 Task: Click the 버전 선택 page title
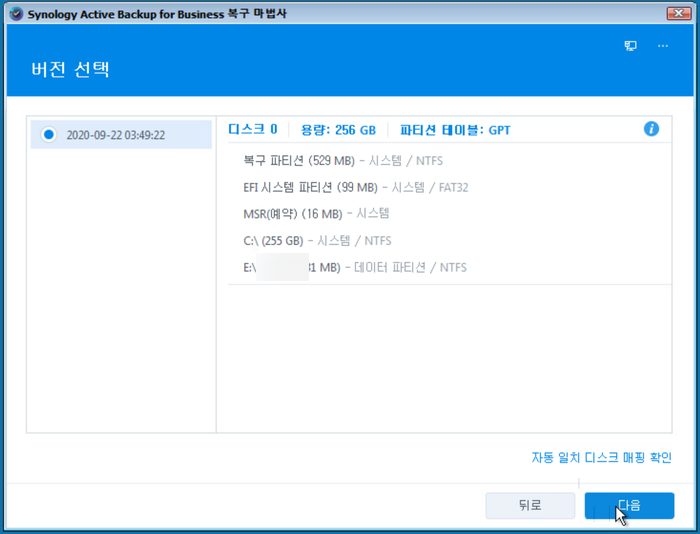click(x=70, y=69)
